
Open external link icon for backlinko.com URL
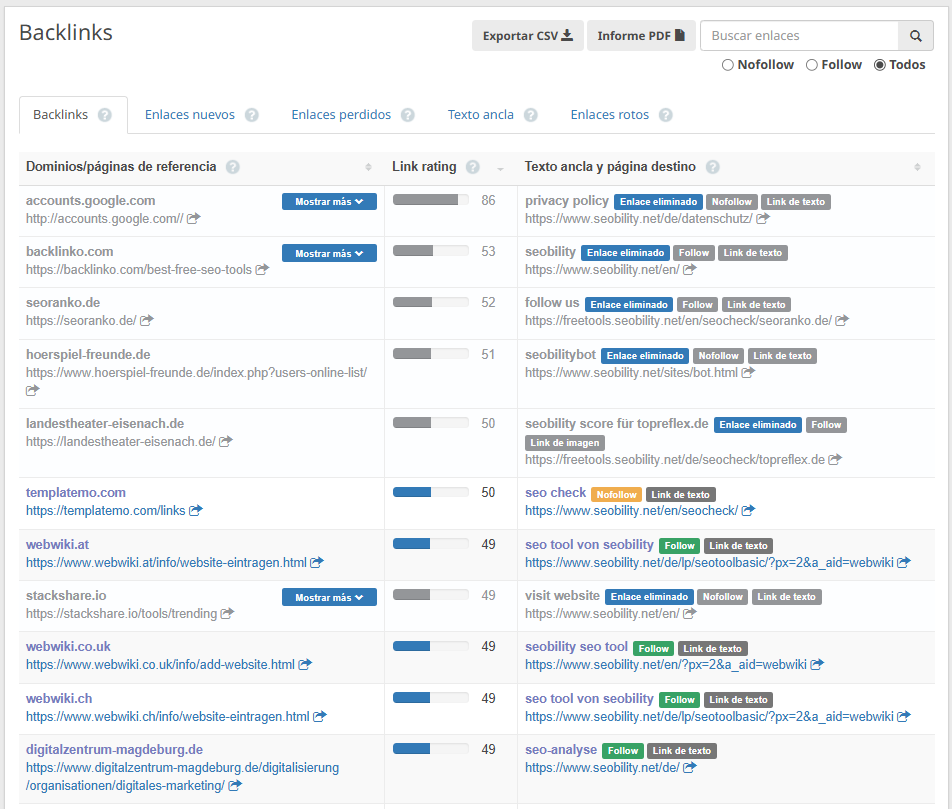262,269
